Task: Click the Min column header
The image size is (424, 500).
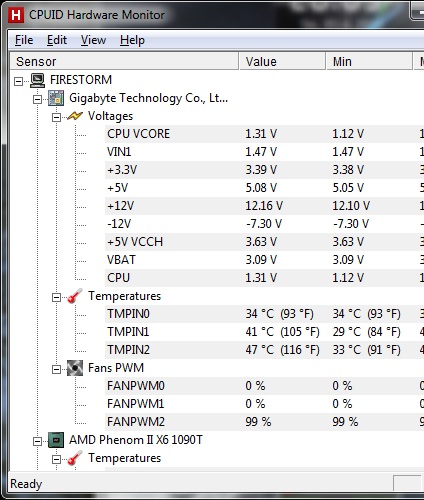Action: click(x=369, y=61)
